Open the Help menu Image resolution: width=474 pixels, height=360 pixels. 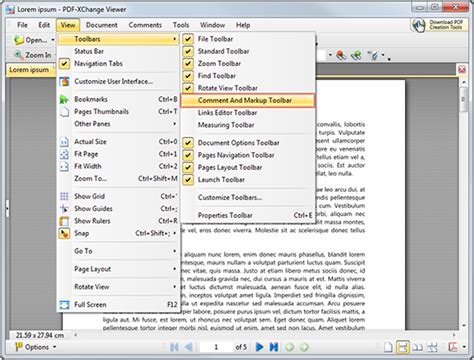point(243,25)
